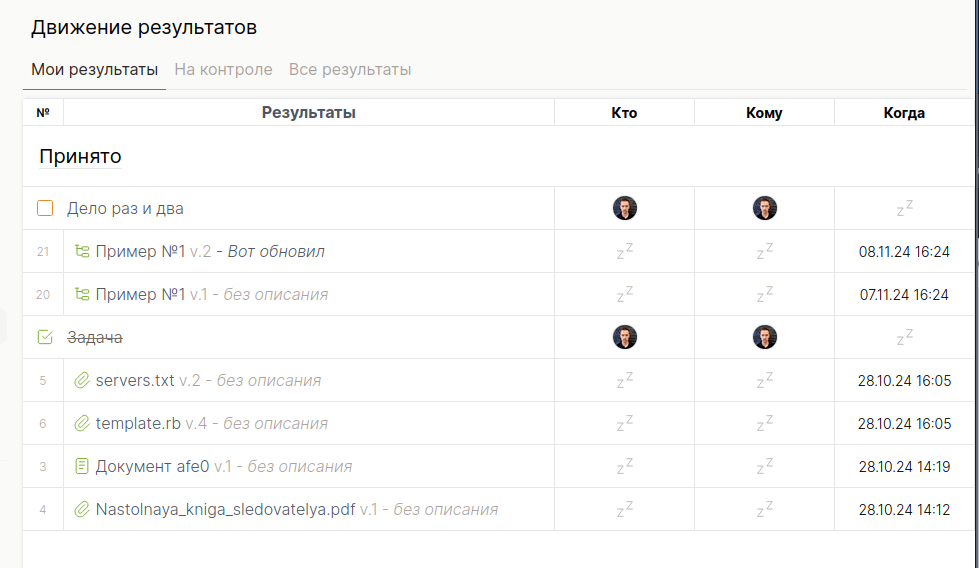The height and width of the screenshot is (568, 979).
Task: Click Кому avatar in Дело раз и два row
Action: pos(764,208)
